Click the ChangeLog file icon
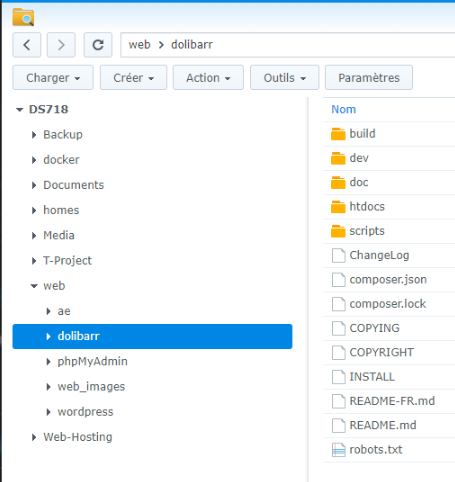This screenshot has width=455, height=482. pos(338,255)
